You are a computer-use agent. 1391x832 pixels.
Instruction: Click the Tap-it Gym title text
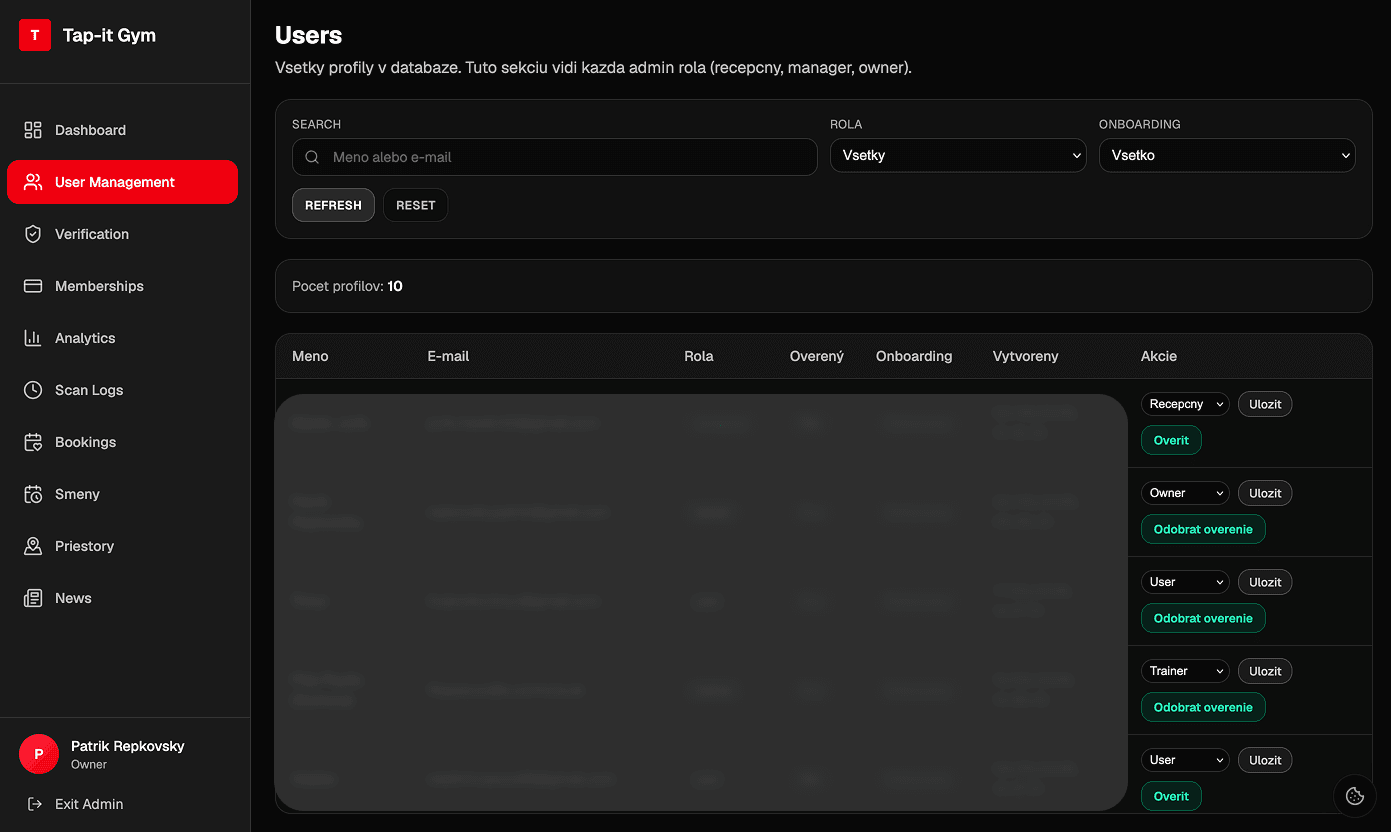click(109, 35)
